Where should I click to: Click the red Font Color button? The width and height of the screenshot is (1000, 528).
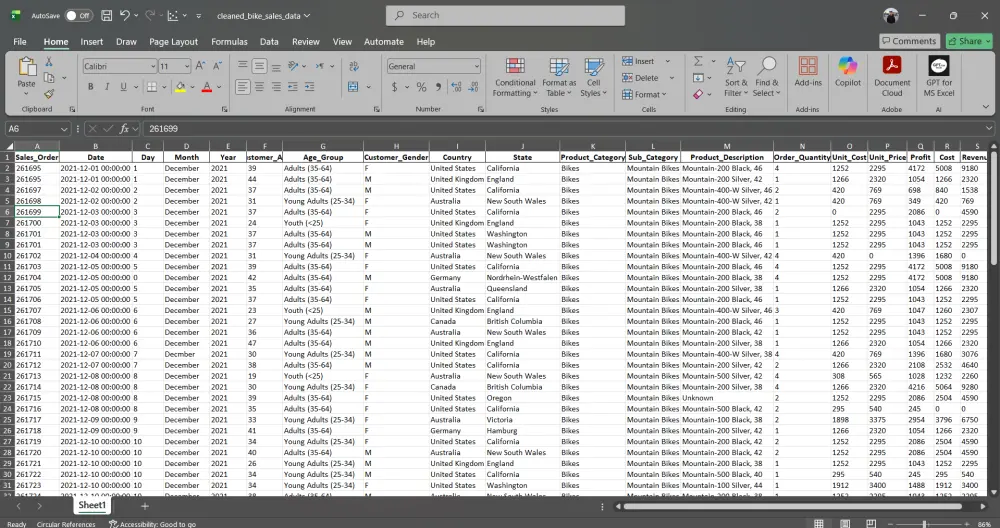[x=207, y=87]
